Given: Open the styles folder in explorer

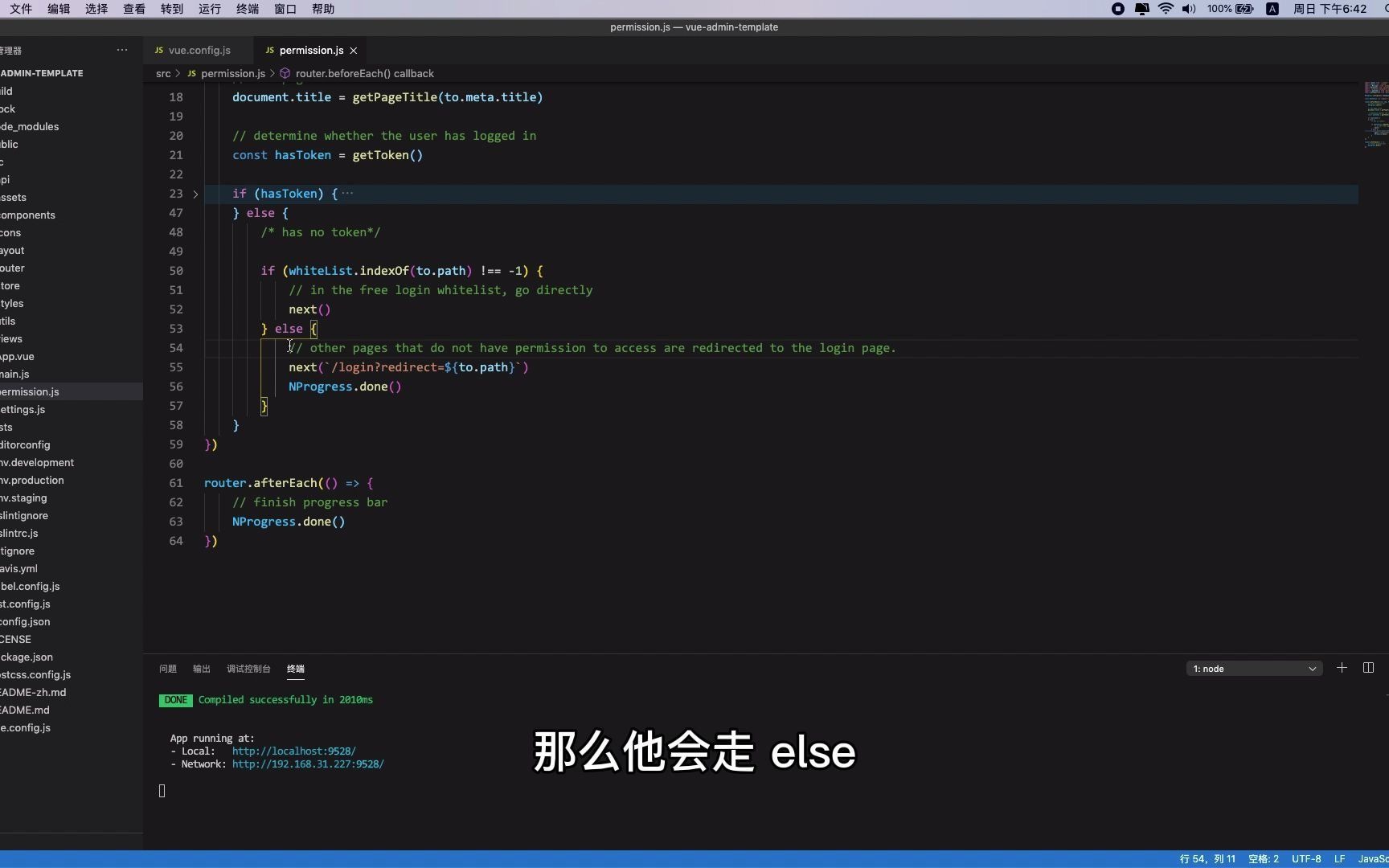Looking at the screenshot, I should [x=72, y=304].
